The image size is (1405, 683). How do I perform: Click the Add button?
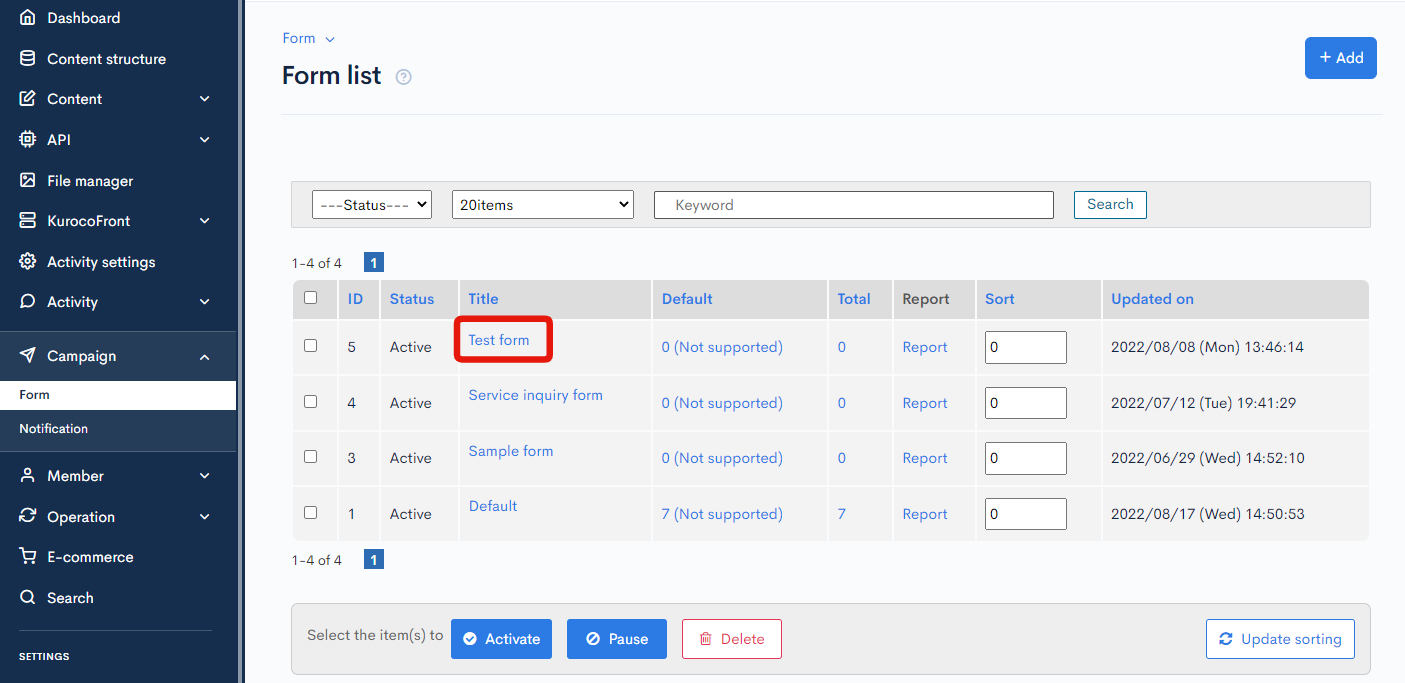(1341, 58)
